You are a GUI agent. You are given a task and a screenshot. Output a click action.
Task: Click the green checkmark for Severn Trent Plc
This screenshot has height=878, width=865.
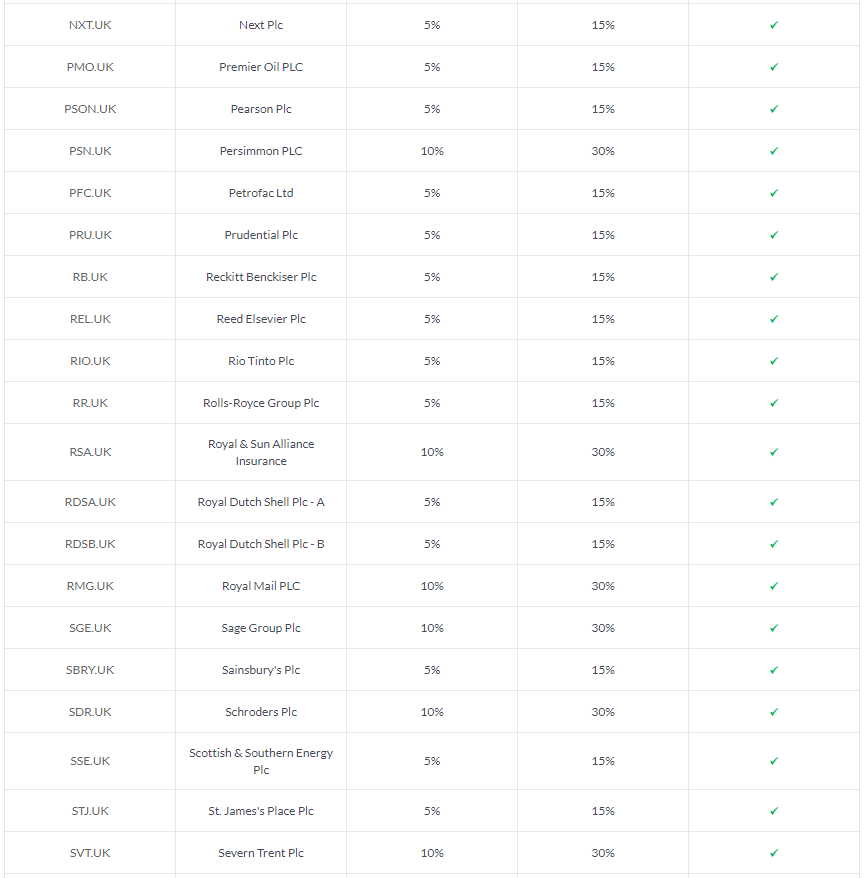click(774, 853)
